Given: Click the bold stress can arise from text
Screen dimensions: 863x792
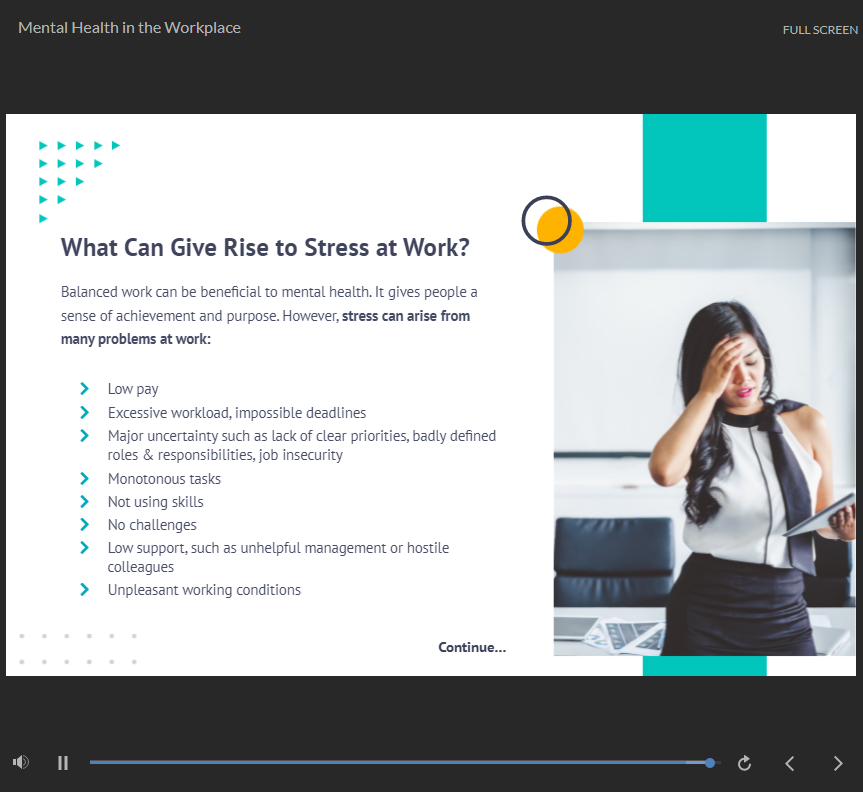Looking at the screenshot, I should [406, 316].
